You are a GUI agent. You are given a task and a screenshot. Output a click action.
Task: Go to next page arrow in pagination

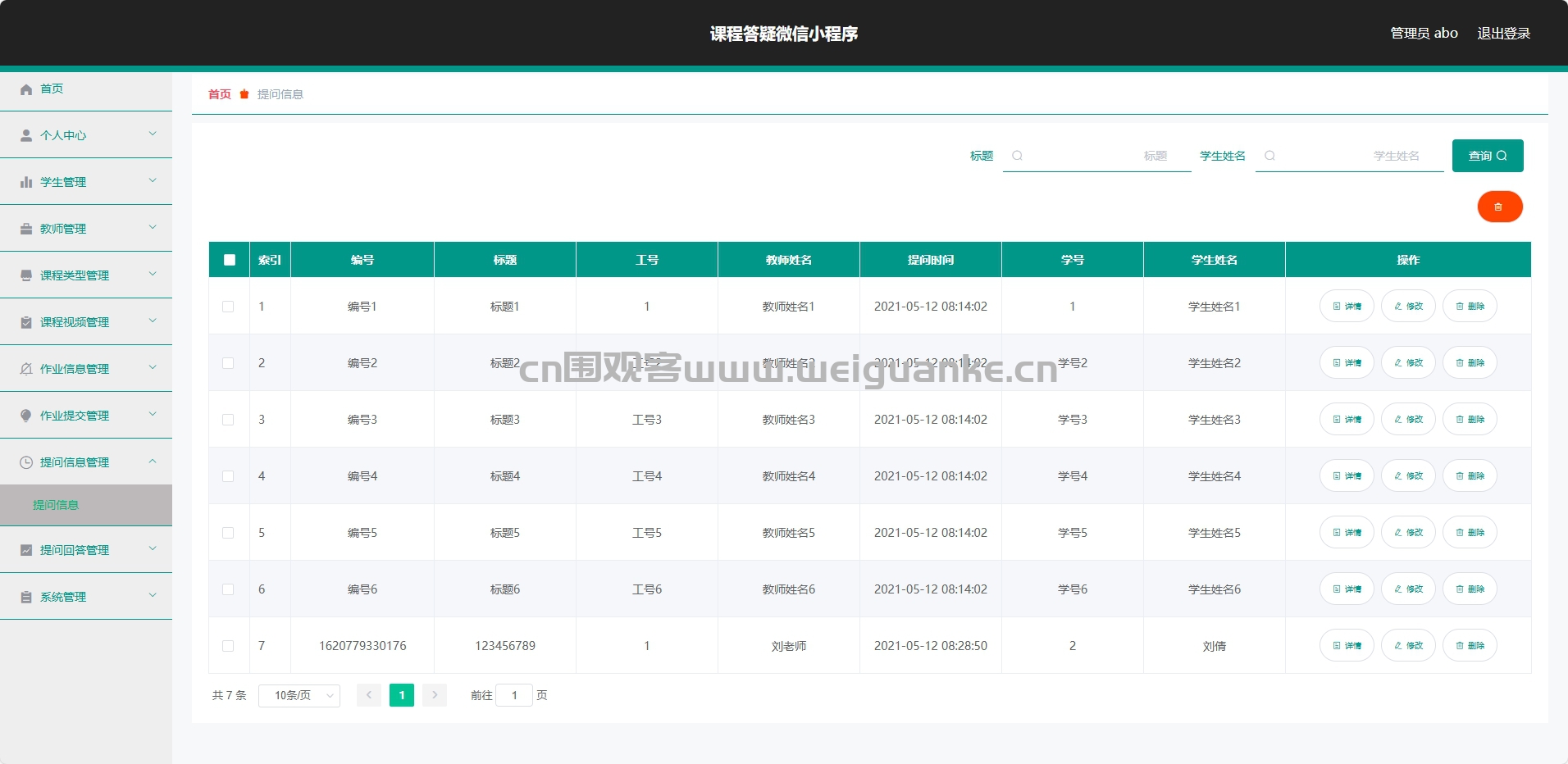coord(435,695)
